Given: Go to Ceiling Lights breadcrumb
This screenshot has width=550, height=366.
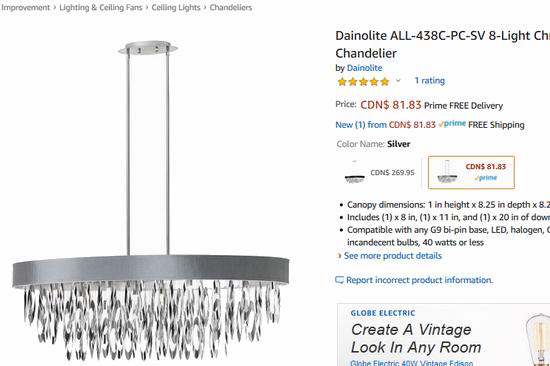Looking at the screenshot, I should click(176, 7).
